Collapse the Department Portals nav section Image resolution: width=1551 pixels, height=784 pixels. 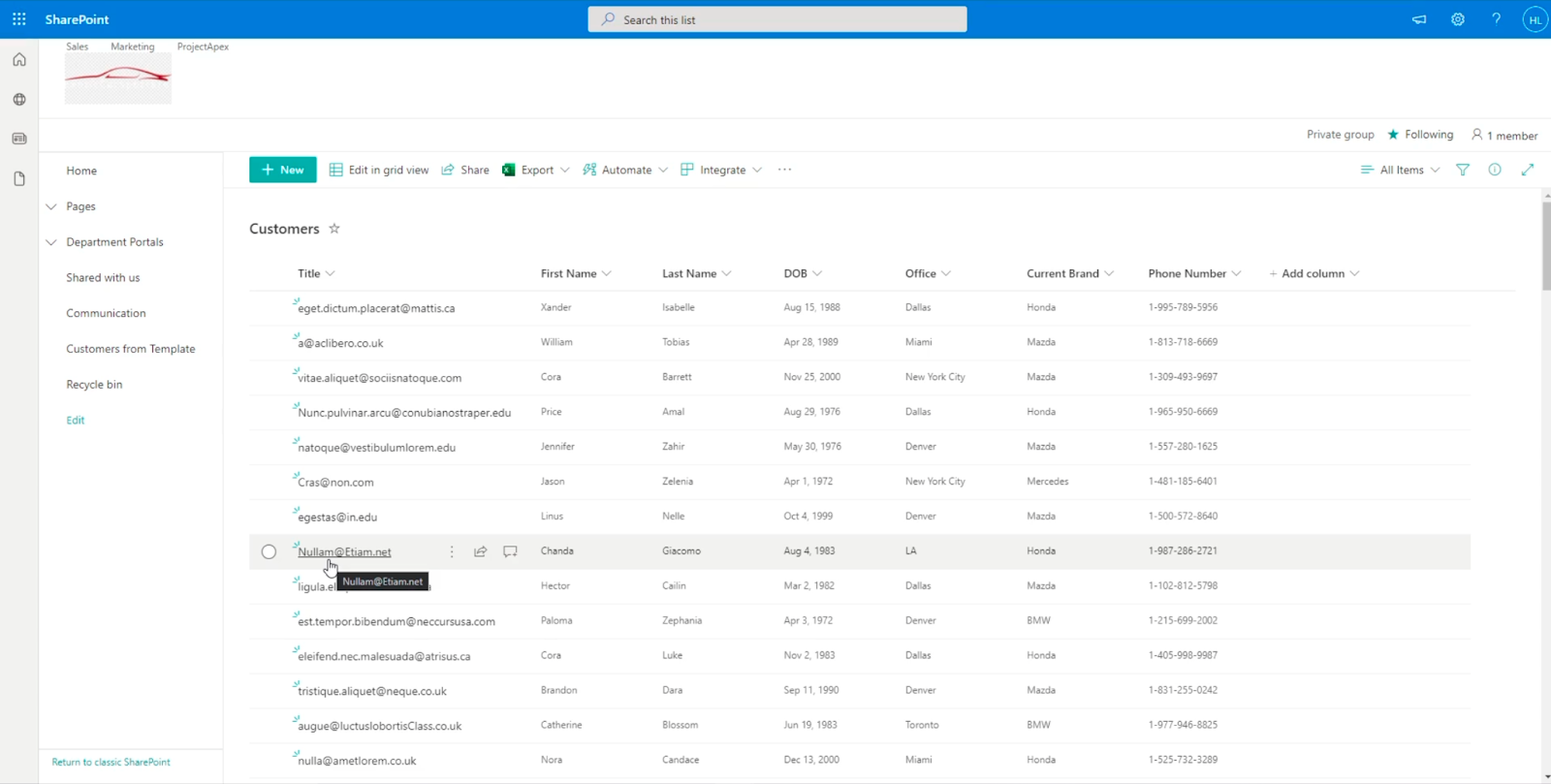coord(51,242)
